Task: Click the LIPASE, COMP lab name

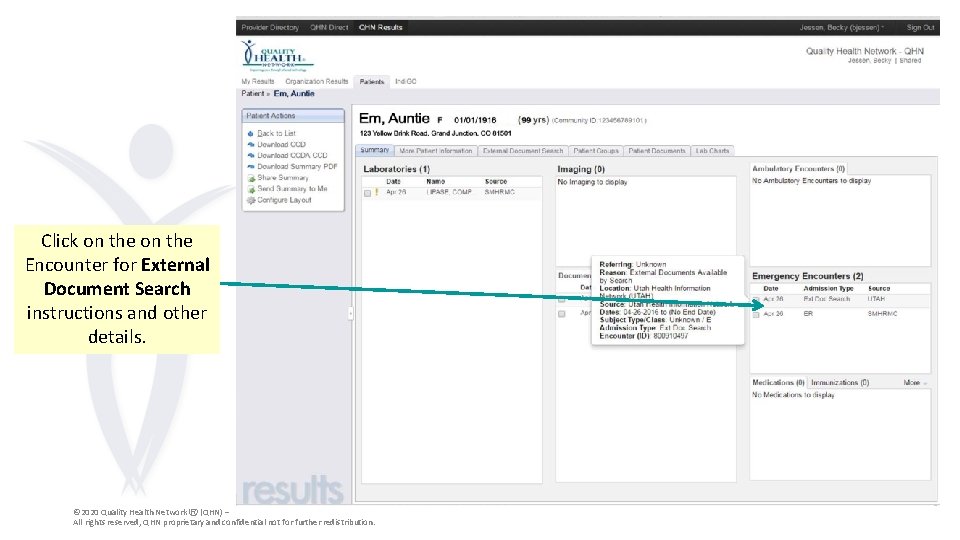Action: point(449,192)
